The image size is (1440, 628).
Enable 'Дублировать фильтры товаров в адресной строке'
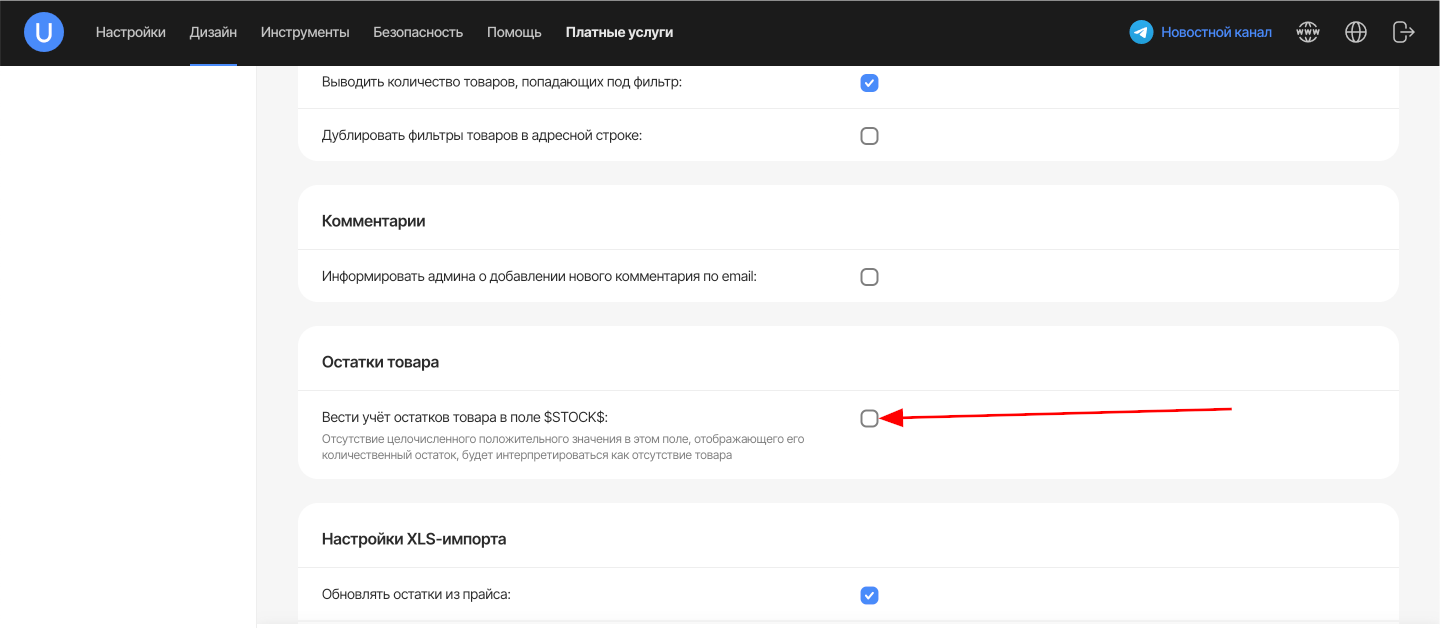coord(869,136)
